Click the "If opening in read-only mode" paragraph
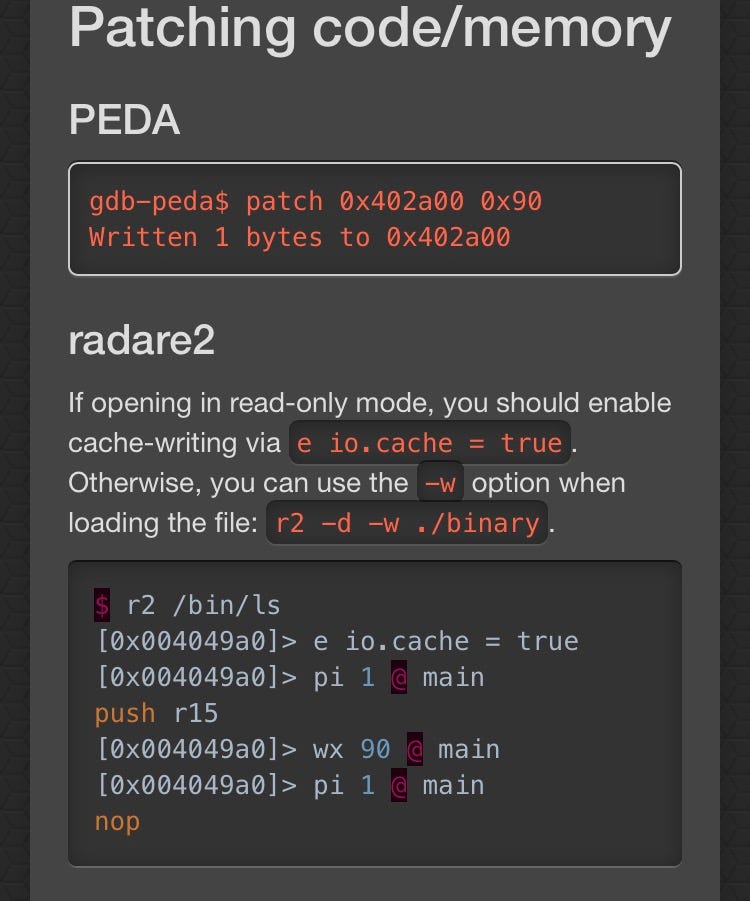The height and width of the screenshot is (901, 750). click(x=369, y=404)
